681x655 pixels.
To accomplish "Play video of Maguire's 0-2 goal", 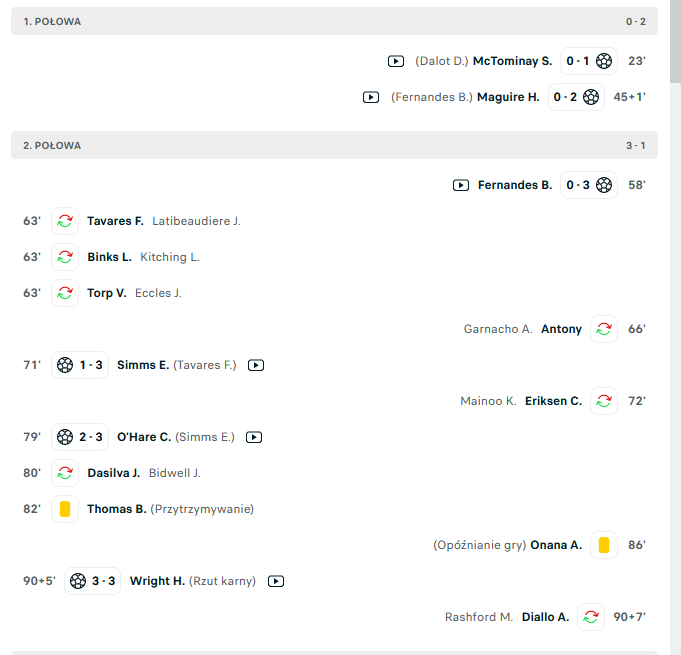I will (371, 97).
